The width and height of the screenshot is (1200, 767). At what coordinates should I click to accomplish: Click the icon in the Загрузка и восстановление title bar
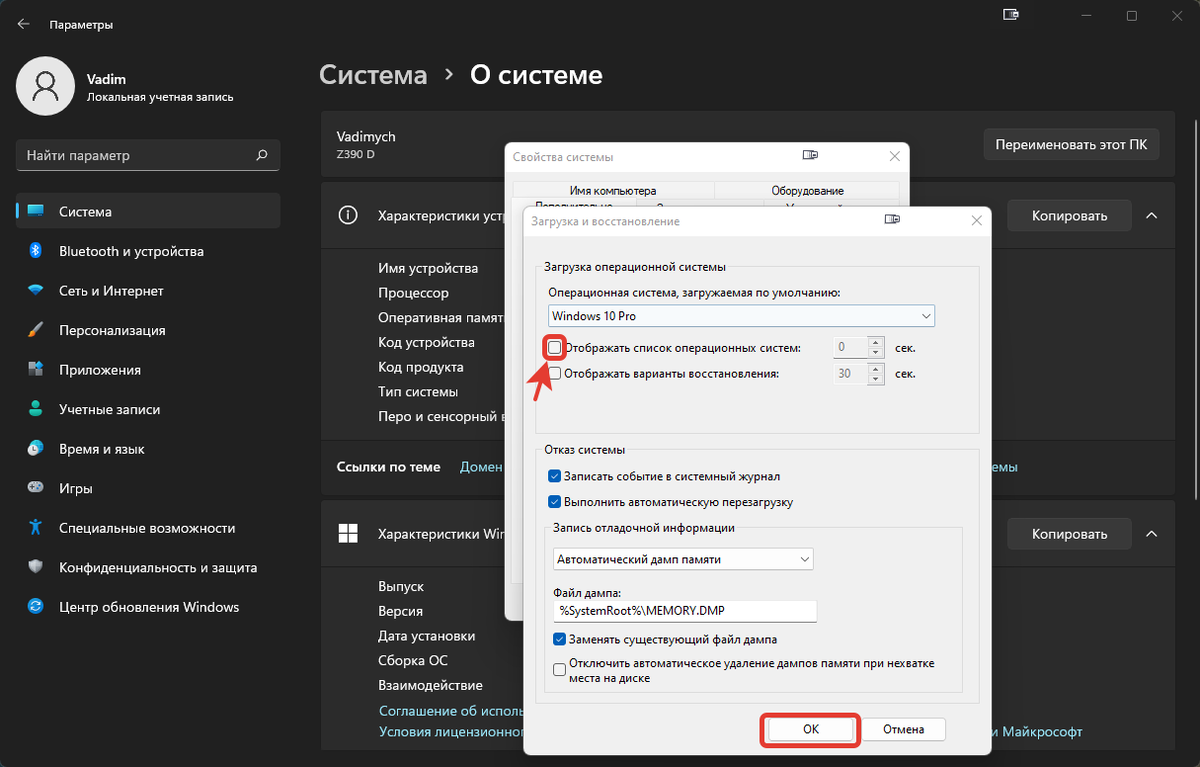(x=890, y=220)
